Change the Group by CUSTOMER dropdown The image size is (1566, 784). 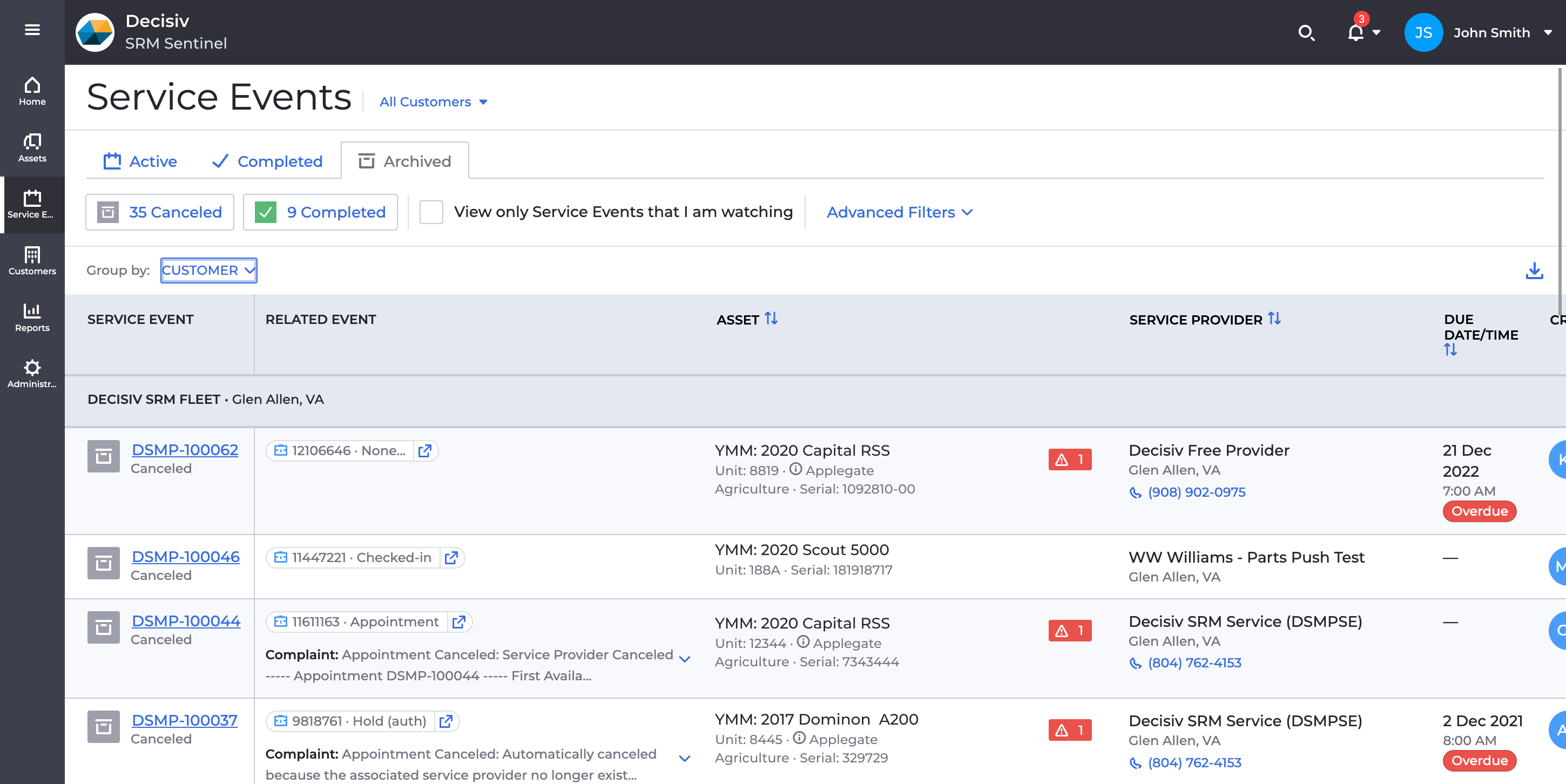point(208,271)
